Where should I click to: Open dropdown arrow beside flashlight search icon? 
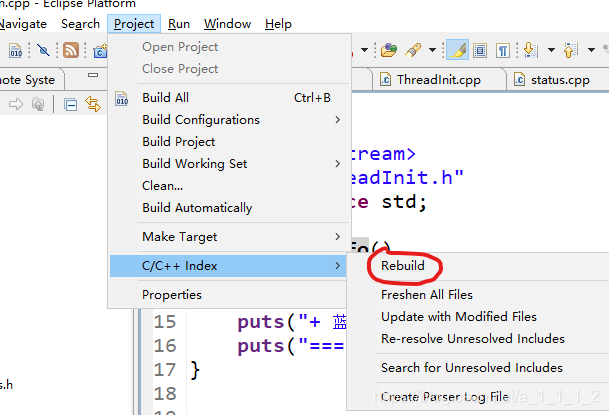click(432, 50)
